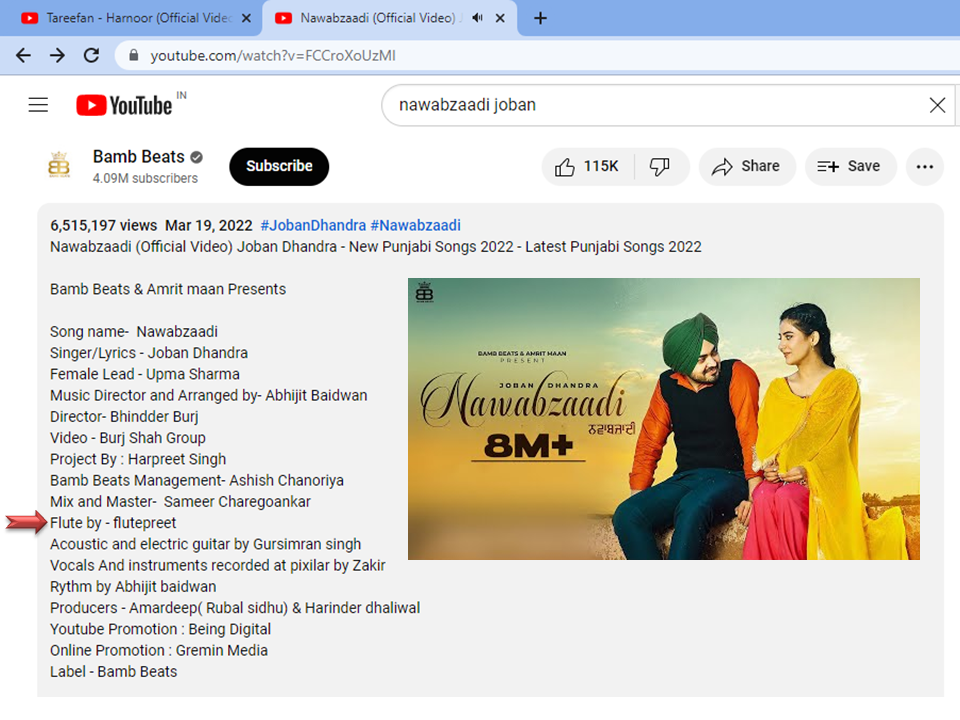
Task: Open the Bamb Beats channel name link
Action: 138,157
